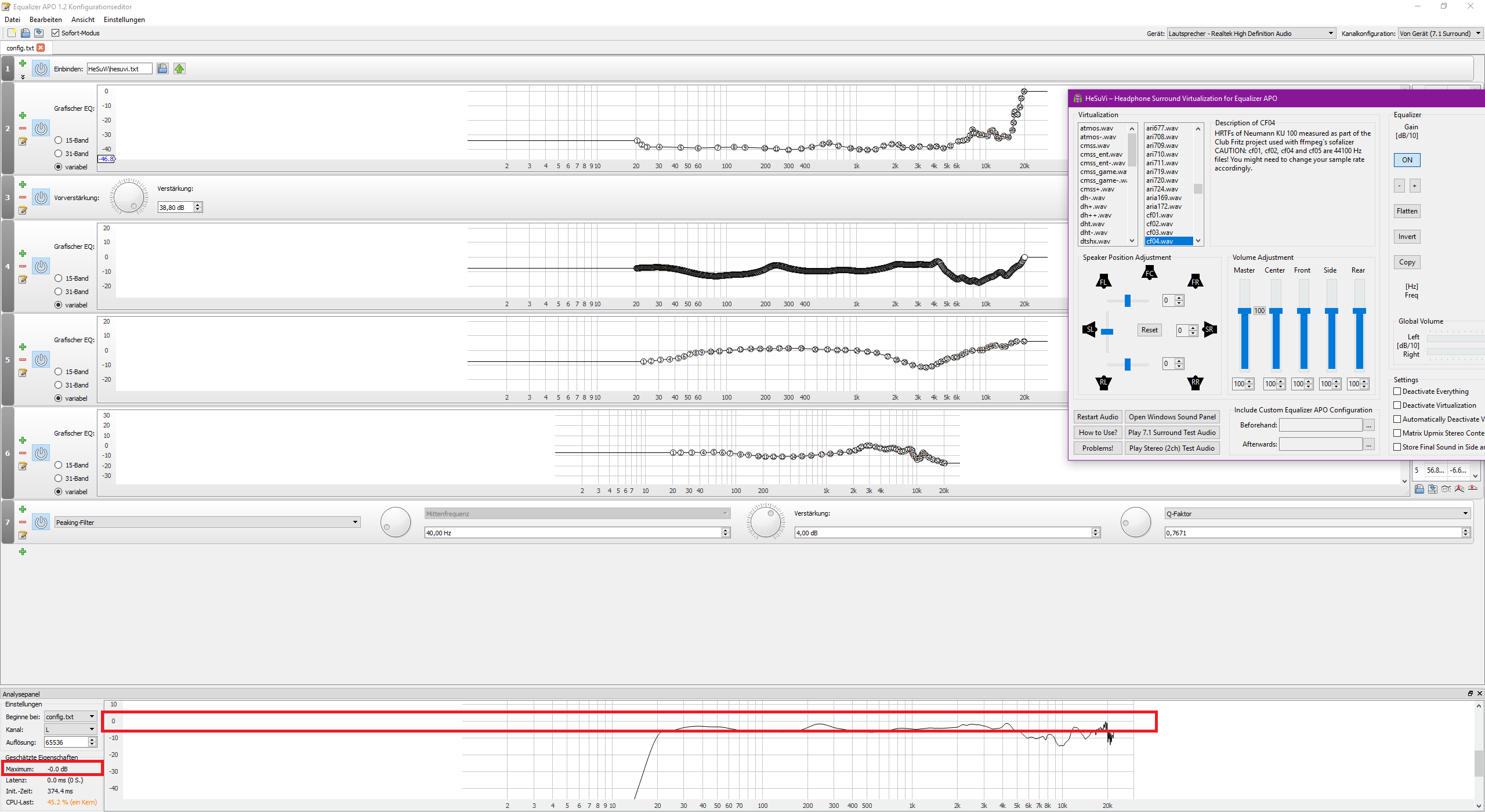Open the Bearbeiten menu
This screenshot has height=812, width=1485.
point(45,20)
